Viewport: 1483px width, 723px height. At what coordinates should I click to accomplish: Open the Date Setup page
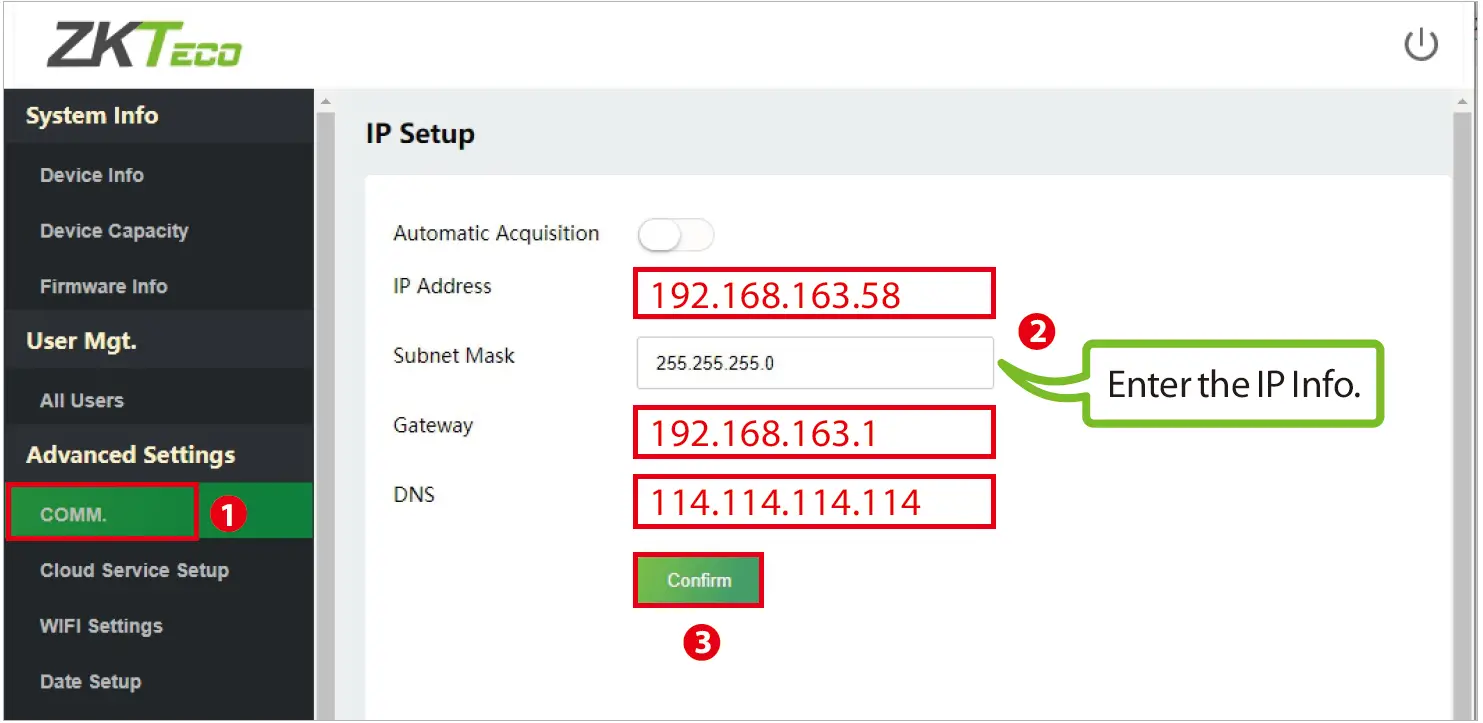(x=90, y=682)
